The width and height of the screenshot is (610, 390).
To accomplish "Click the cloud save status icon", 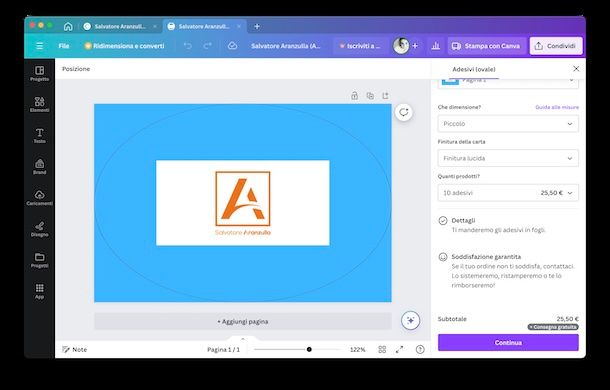I will coord(232,46).
